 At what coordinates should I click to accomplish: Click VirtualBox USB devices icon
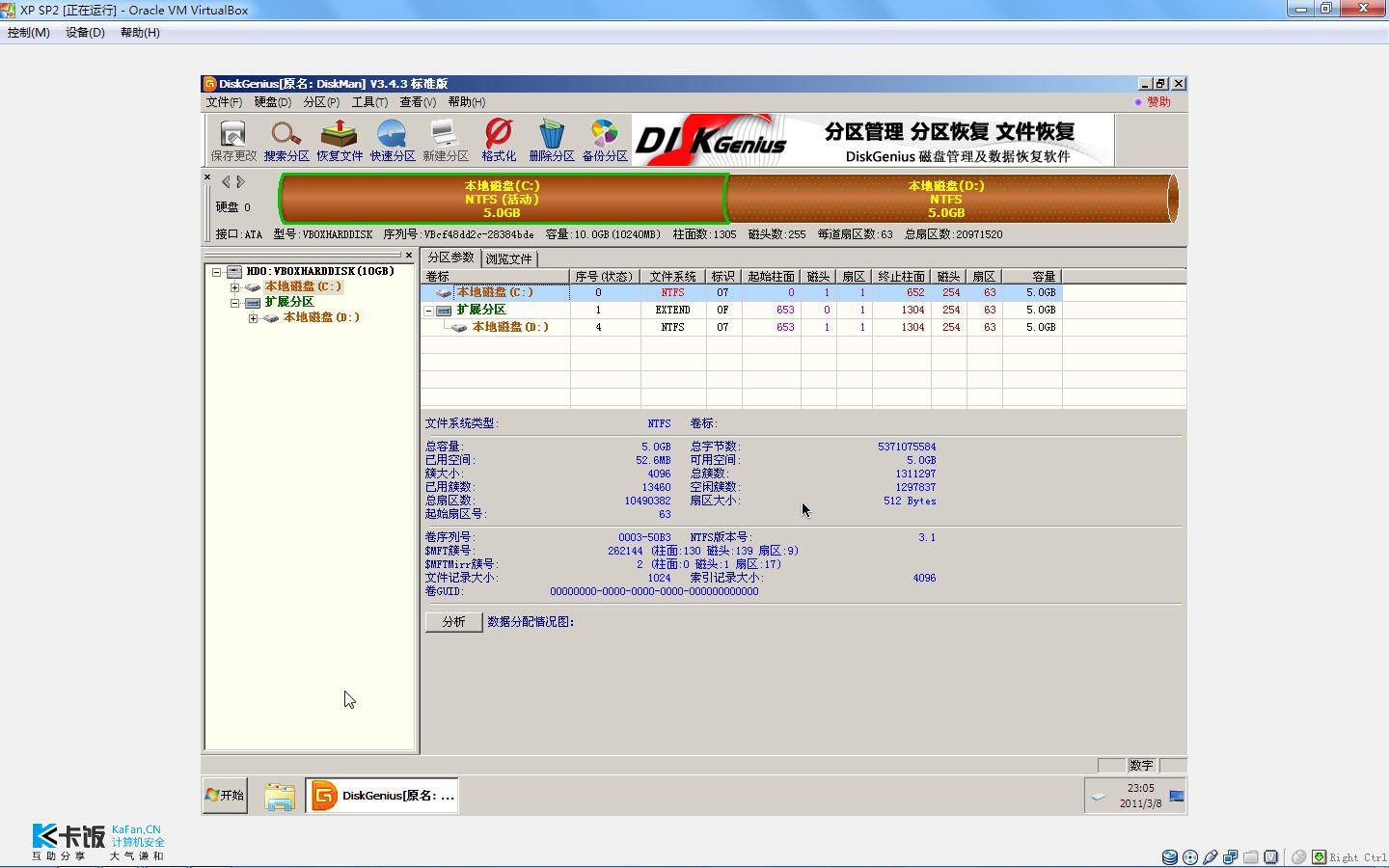click(x=1211, y=856)
